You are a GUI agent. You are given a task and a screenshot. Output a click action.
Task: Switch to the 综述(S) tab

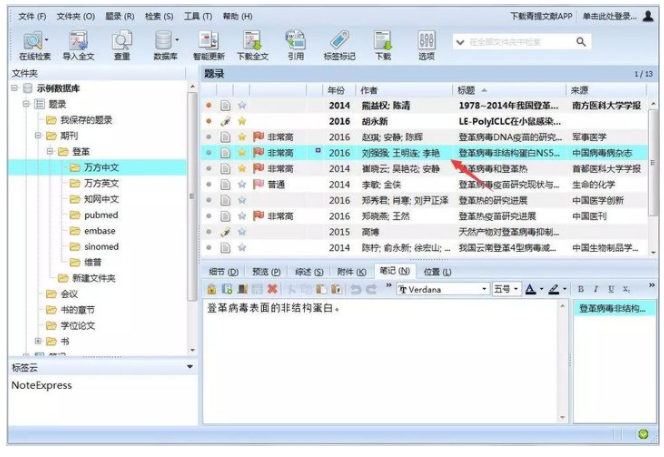pyautogui.click(x=308, y=272)
